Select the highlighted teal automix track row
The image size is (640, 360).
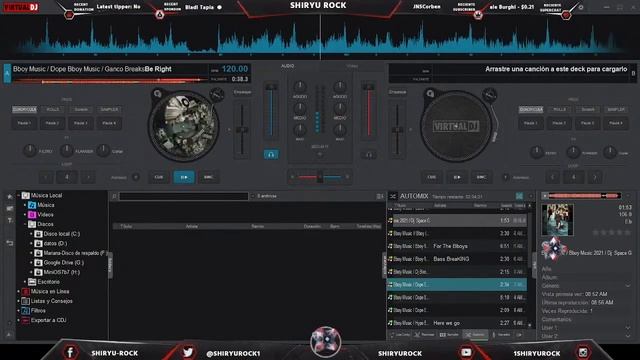[x=457, y=284]
